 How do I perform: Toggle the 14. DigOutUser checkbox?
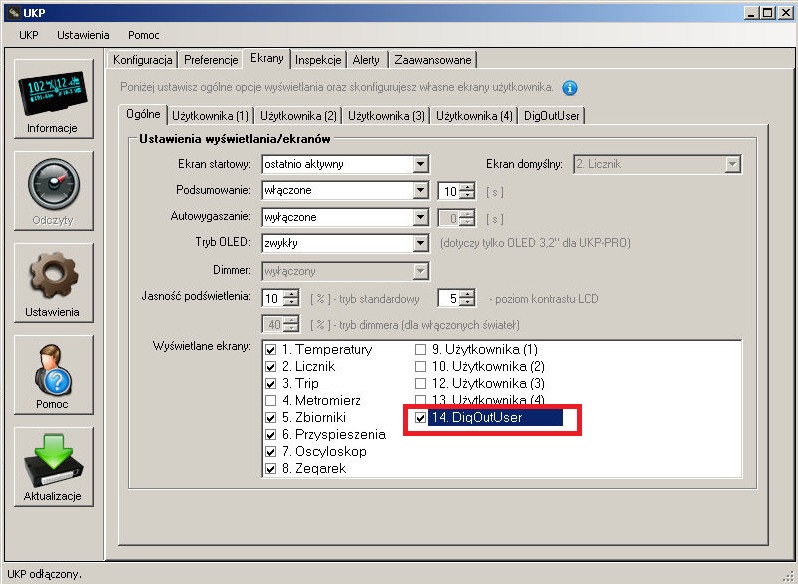click(421, 418)
